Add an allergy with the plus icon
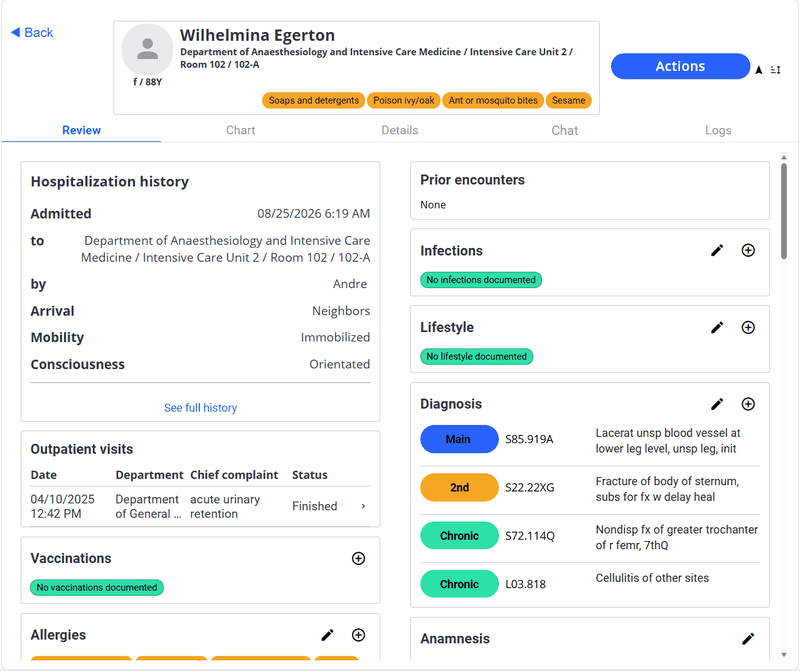Screen dimensions: 800x671 coord(358,635)
